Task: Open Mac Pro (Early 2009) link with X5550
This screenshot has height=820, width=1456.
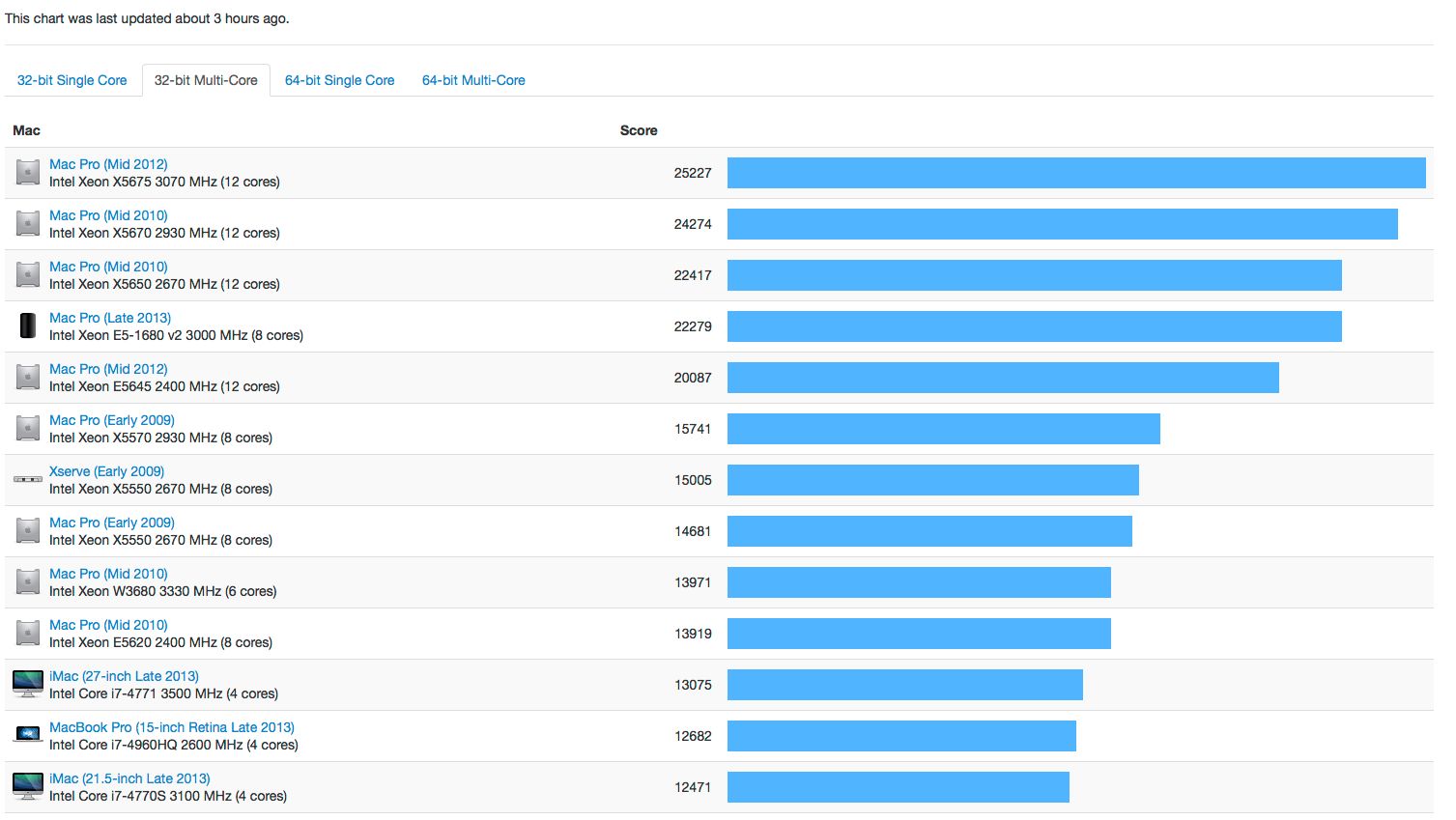Action: point(112,523)
